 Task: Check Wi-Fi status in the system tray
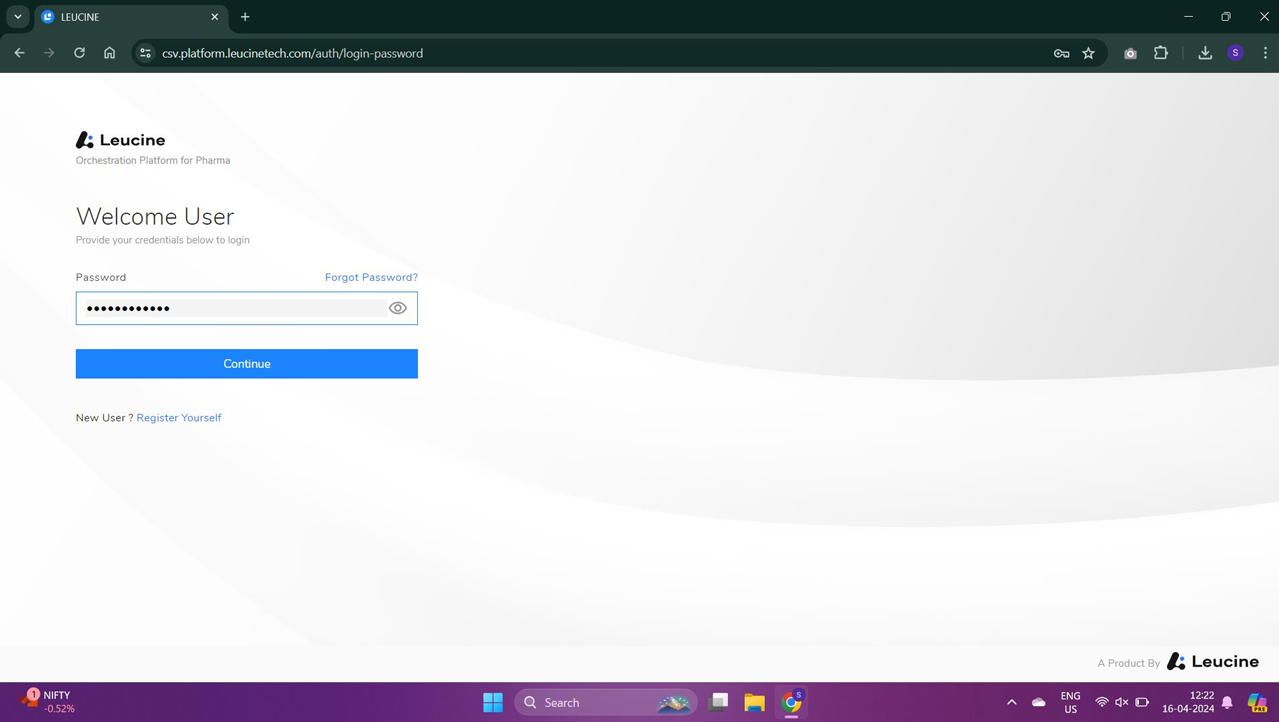[x=1101, y=702]
